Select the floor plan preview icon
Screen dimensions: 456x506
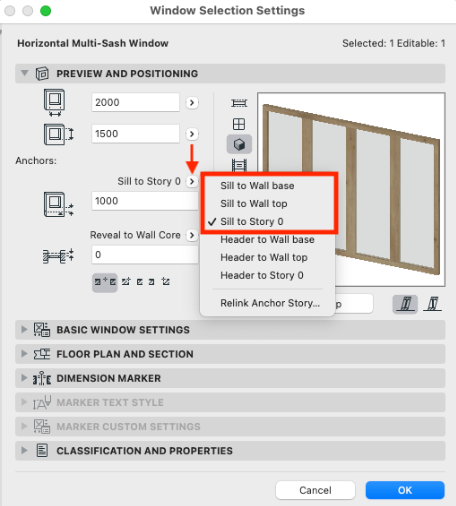239,103
